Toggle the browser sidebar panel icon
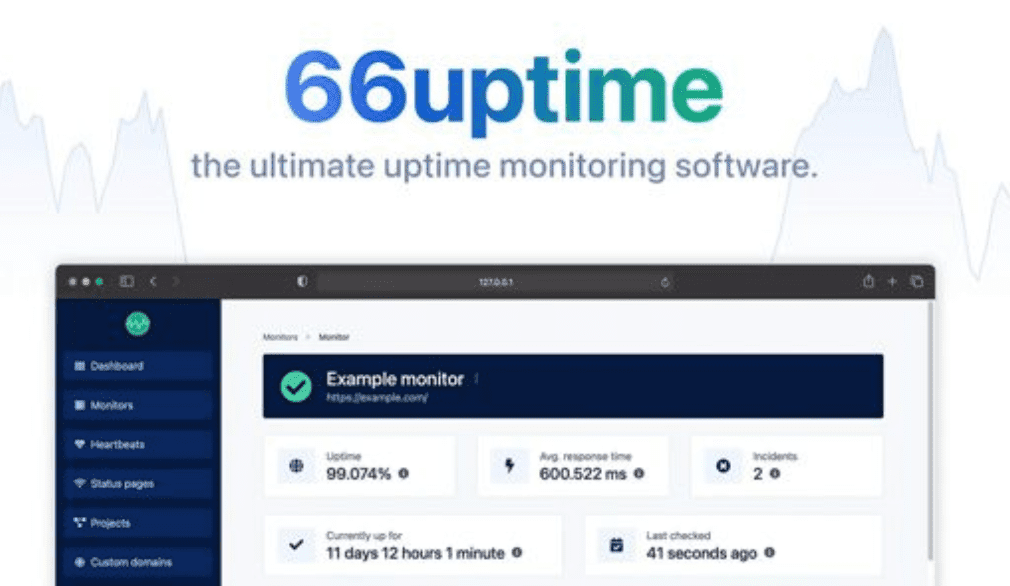1010x586 pixels. point(127,282)
